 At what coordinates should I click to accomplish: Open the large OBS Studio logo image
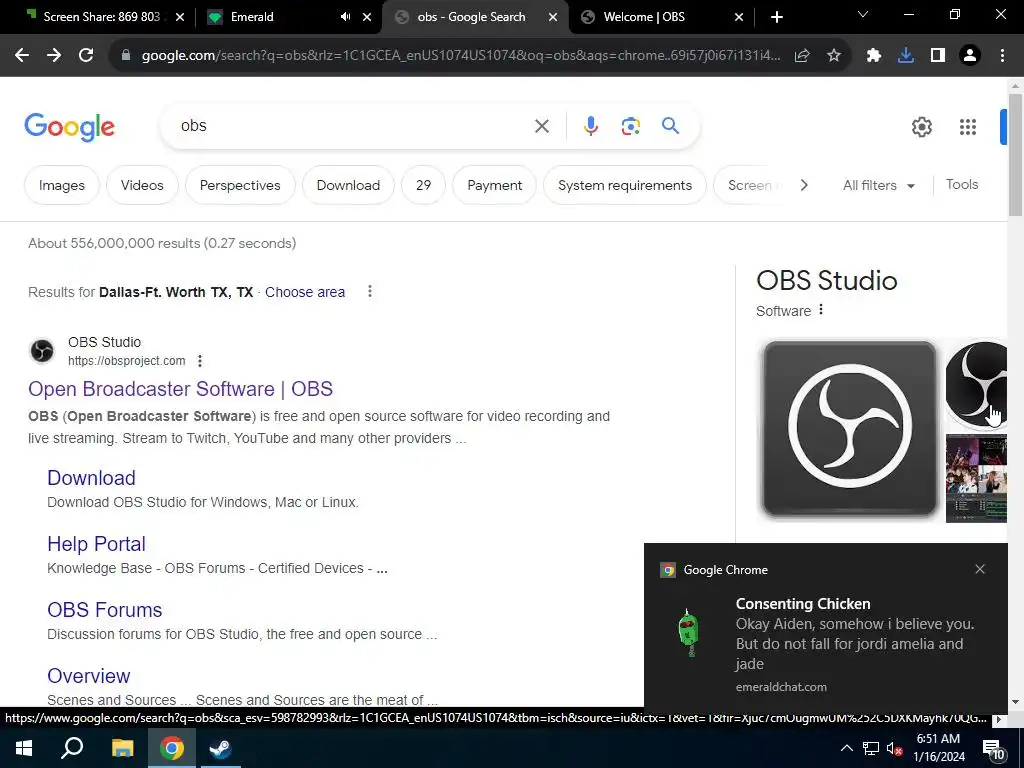pyautogui.click(x=850, y=429)
